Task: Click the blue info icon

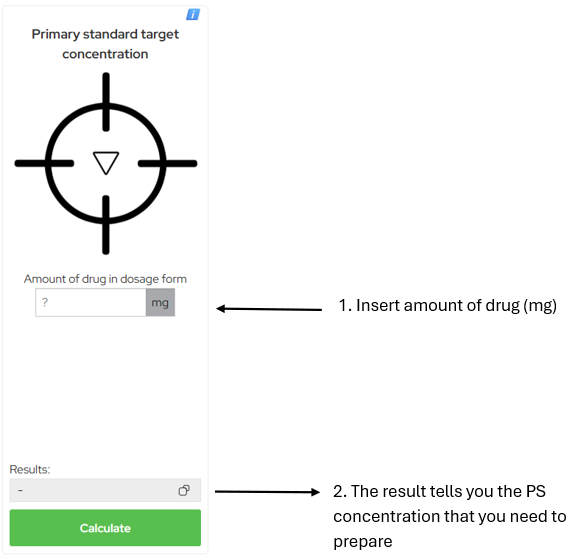Action: click(193, 14)
